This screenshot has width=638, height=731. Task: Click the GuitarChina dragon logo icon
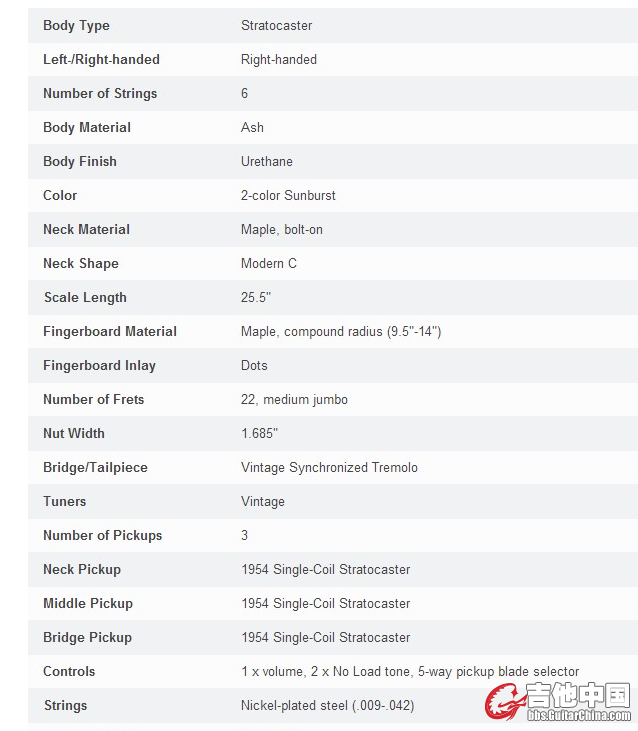point(506,702)
